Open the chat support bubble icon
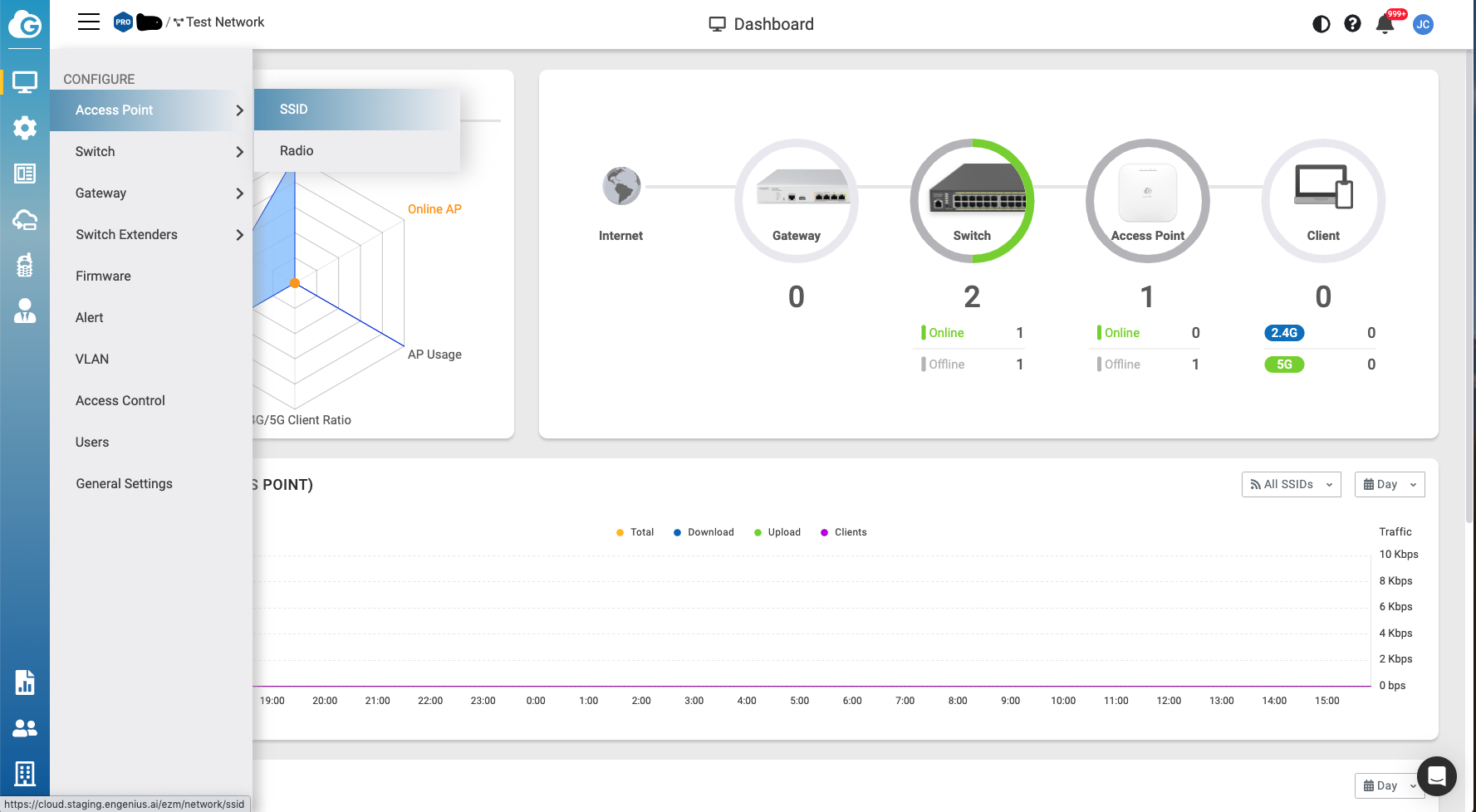This screenshot has width=1476, height=812. pyautogui.click(x=1436, y=776)
